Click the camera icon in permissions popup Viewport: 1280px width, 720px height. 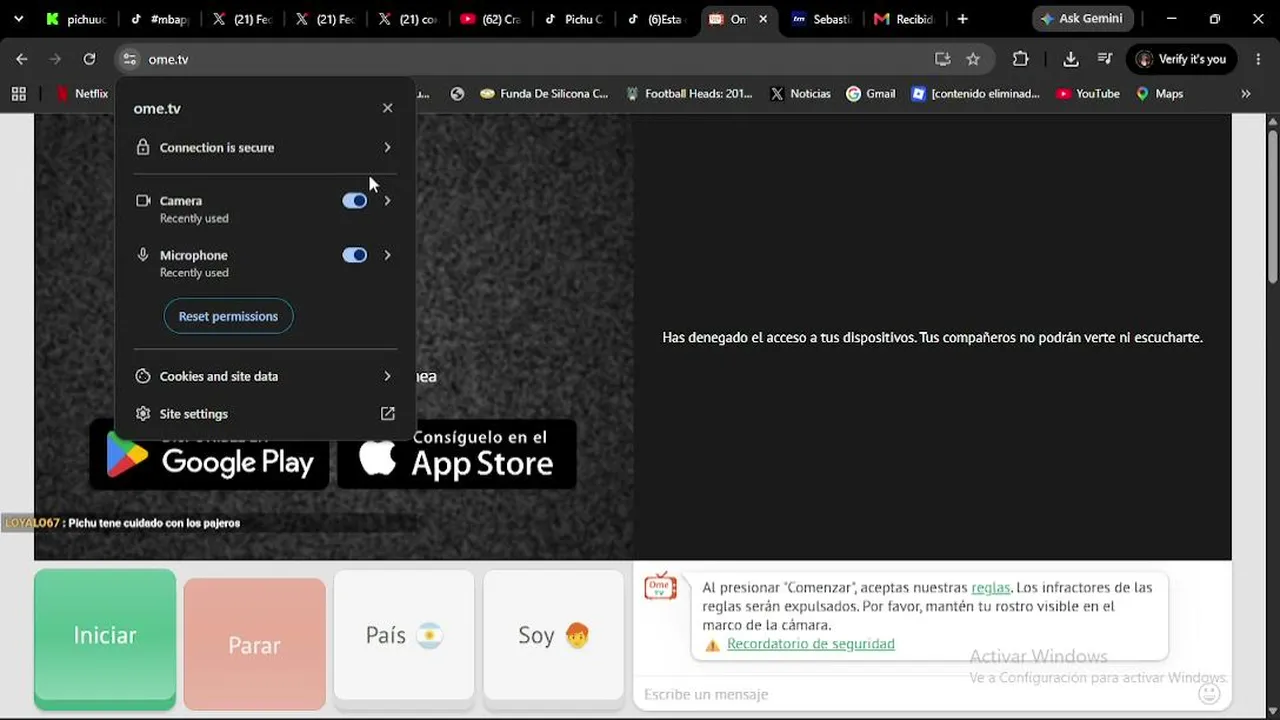143,201
